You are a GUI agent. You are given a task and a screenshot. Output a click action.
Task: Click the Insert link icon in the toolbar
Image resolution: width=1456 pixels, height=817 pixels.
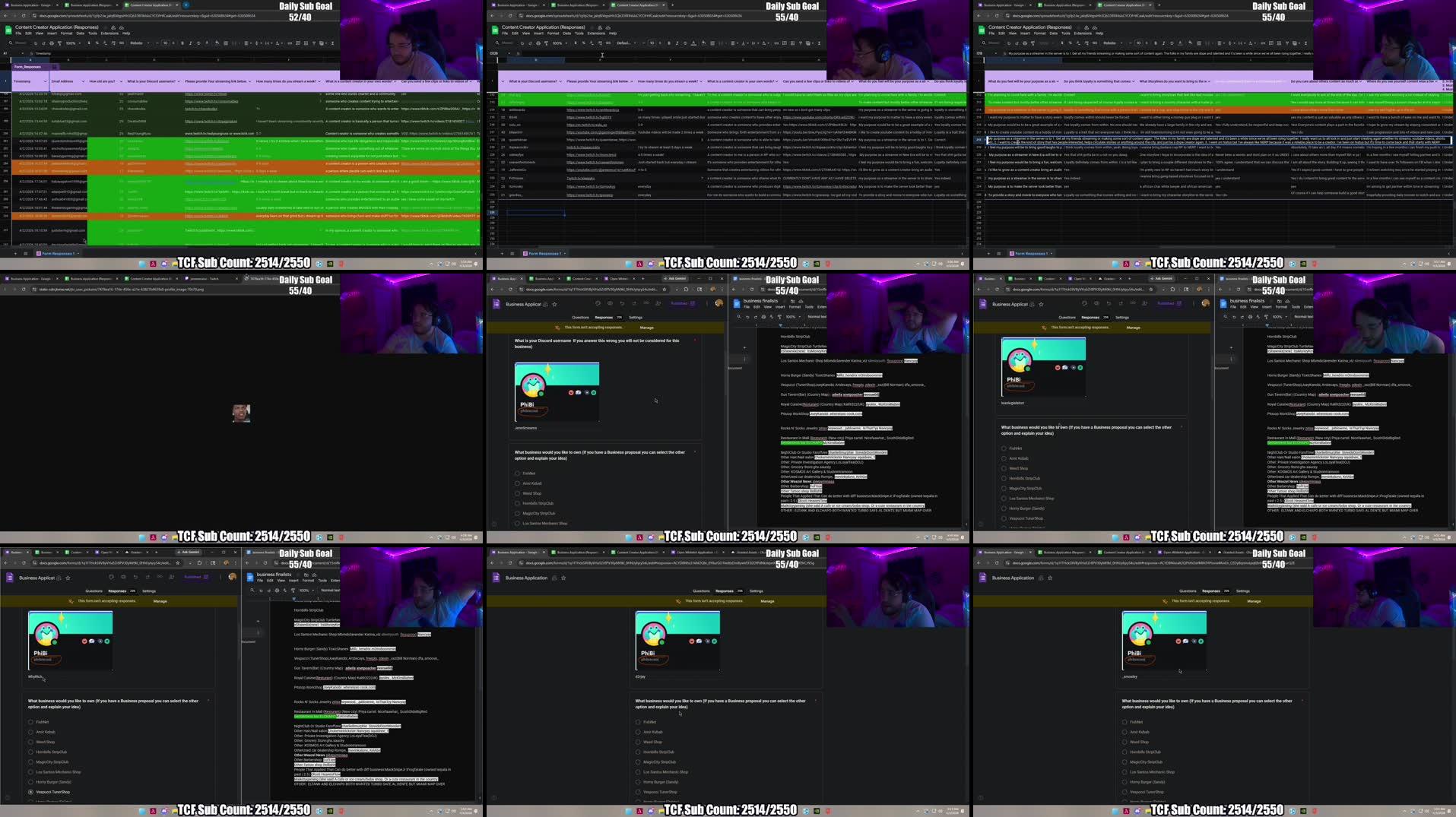[290, 43]
